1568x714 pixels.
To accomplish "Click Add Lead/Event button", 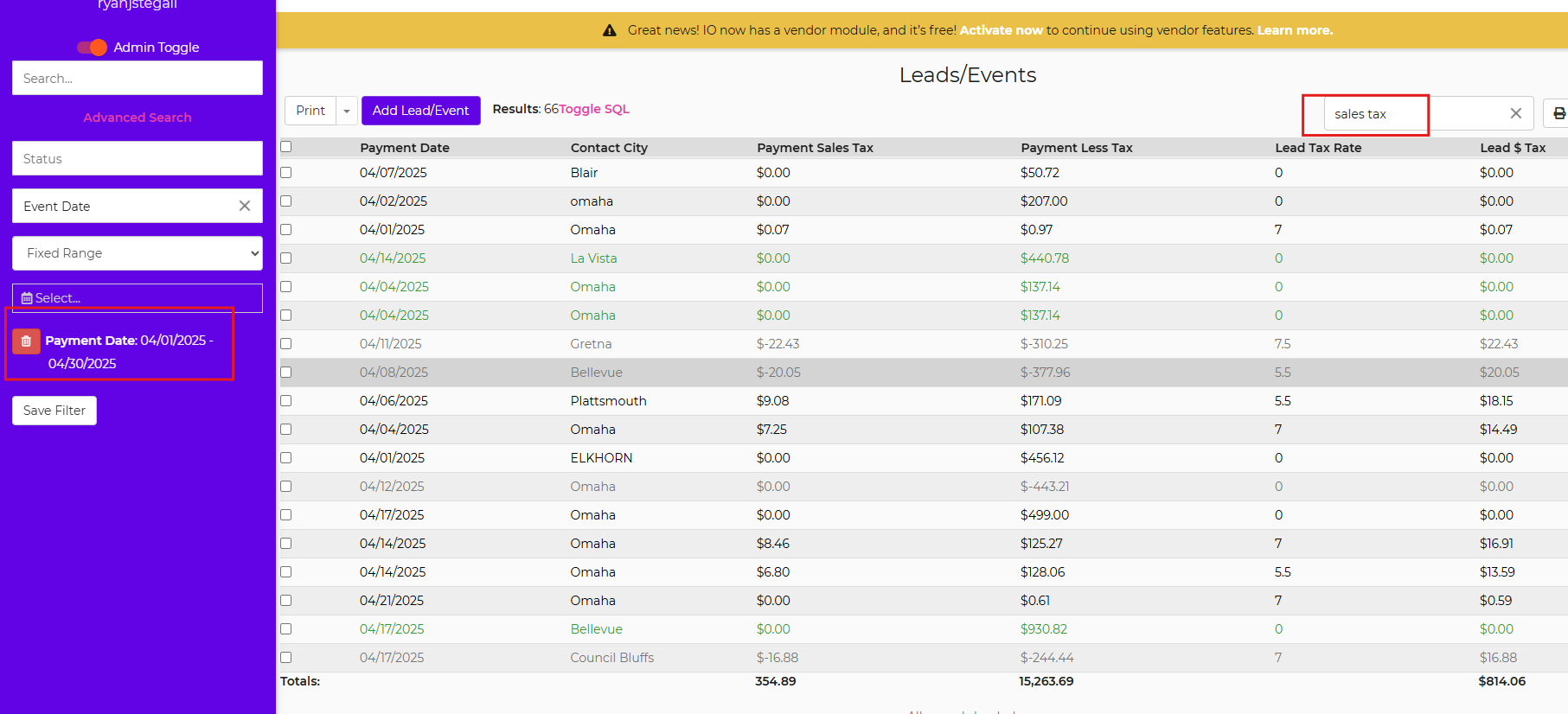I will pos(421,111).
